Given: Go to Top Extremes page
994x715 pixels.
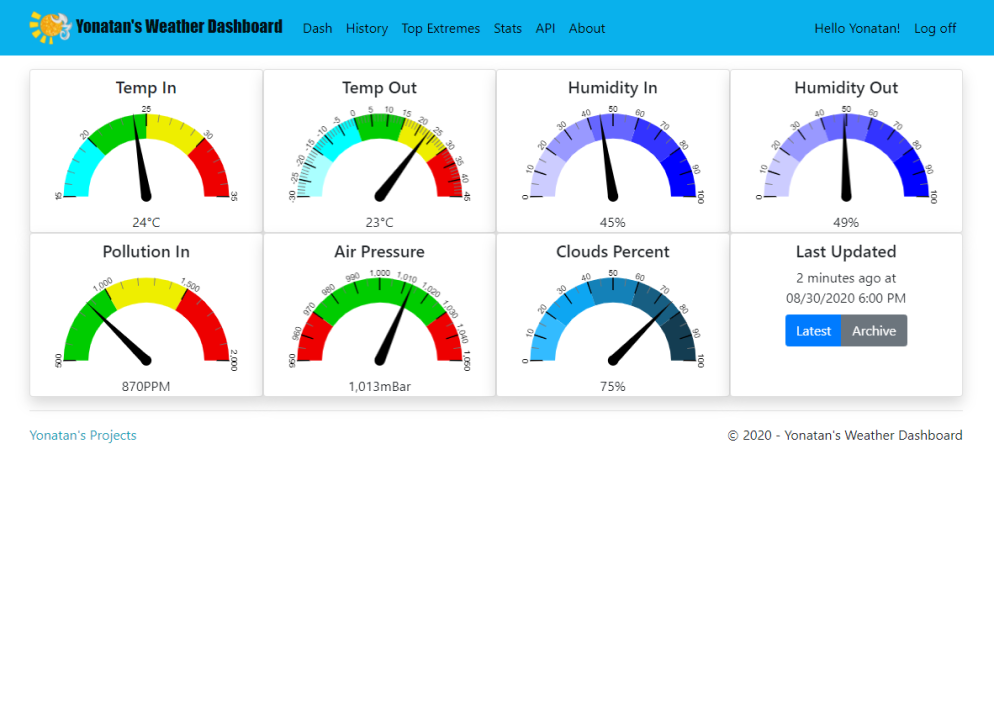Looking at the screenshot, I should pyautogui.click(x=440, y=29).
